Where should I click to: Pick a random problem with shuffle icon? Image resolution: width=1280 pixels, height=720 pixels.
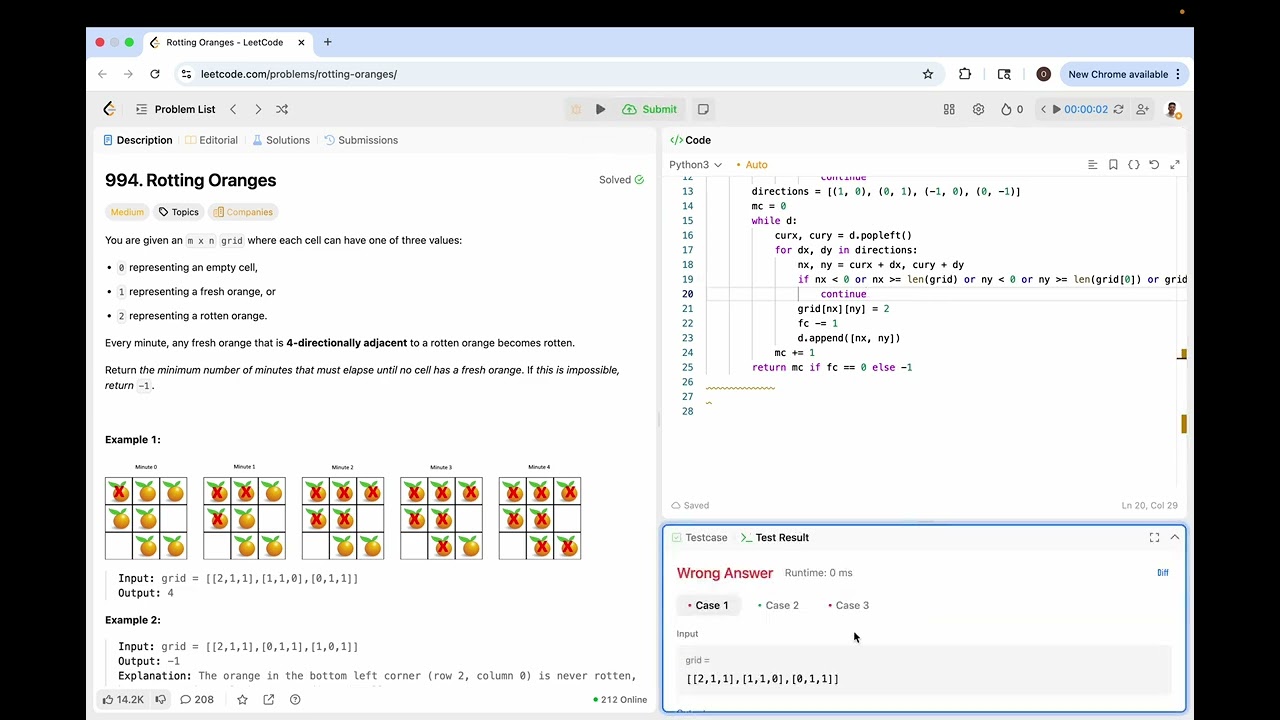coord(282,109)
